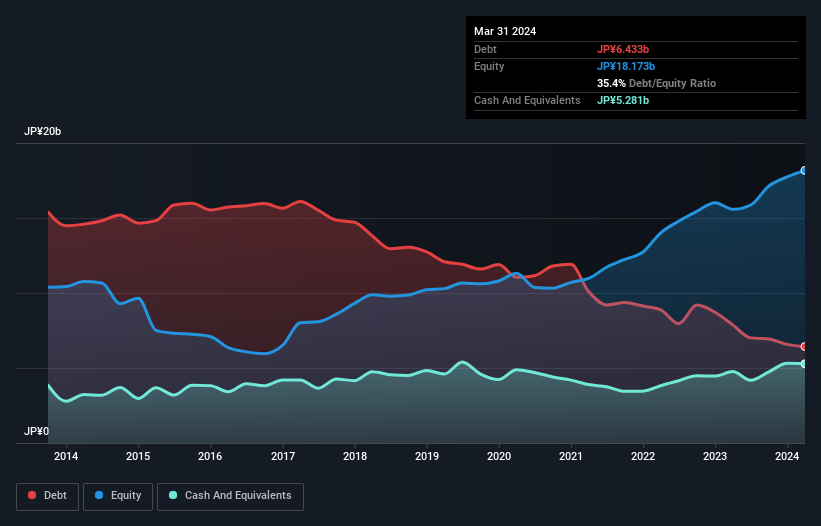Viewport: 821px width, 526px height.
Task: Click the 2019 x-axis label
Action: coord(427,456)
